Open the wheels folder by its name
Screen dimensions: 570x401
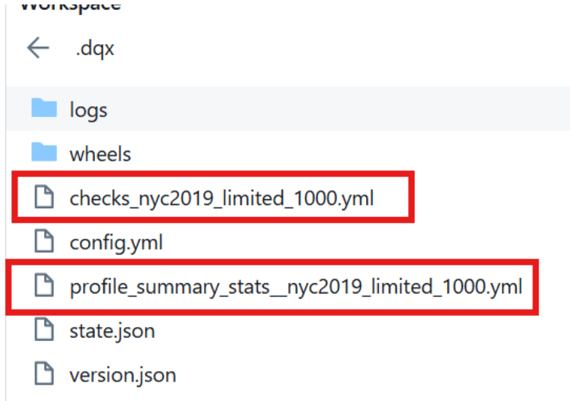100,154
